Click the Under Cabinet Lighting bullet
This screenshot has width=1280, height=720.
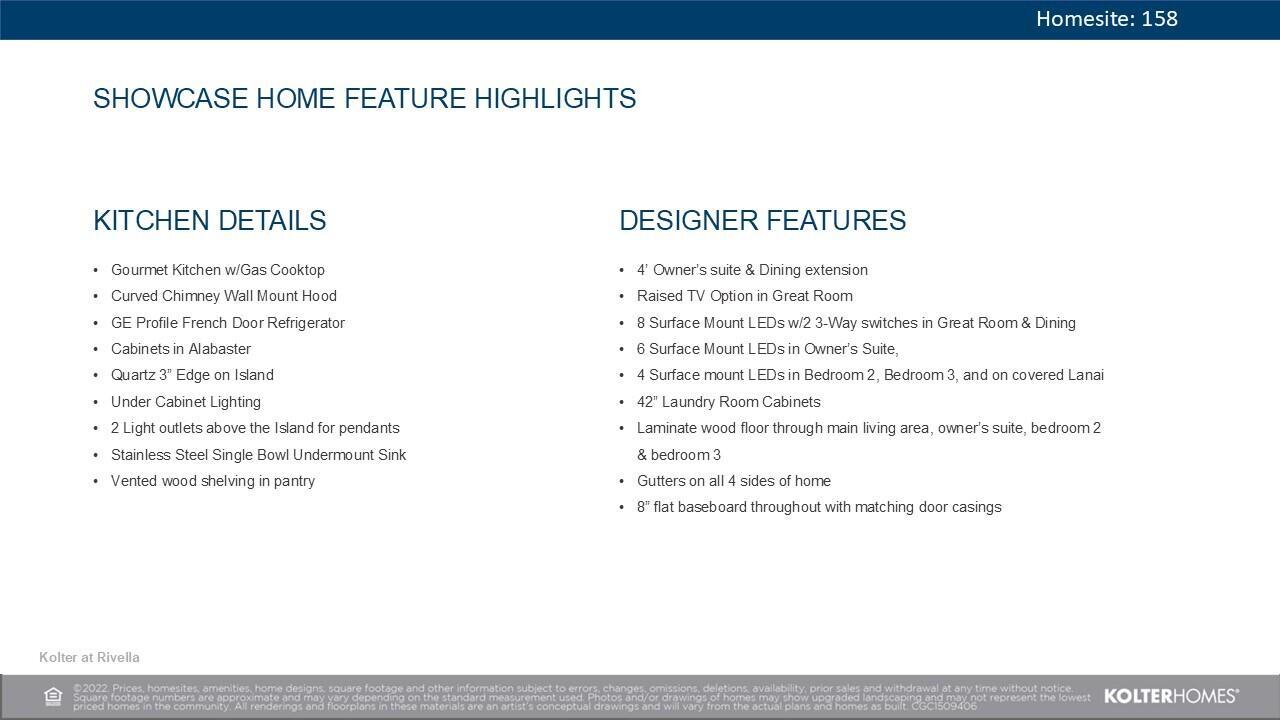(x=185, y=402)
